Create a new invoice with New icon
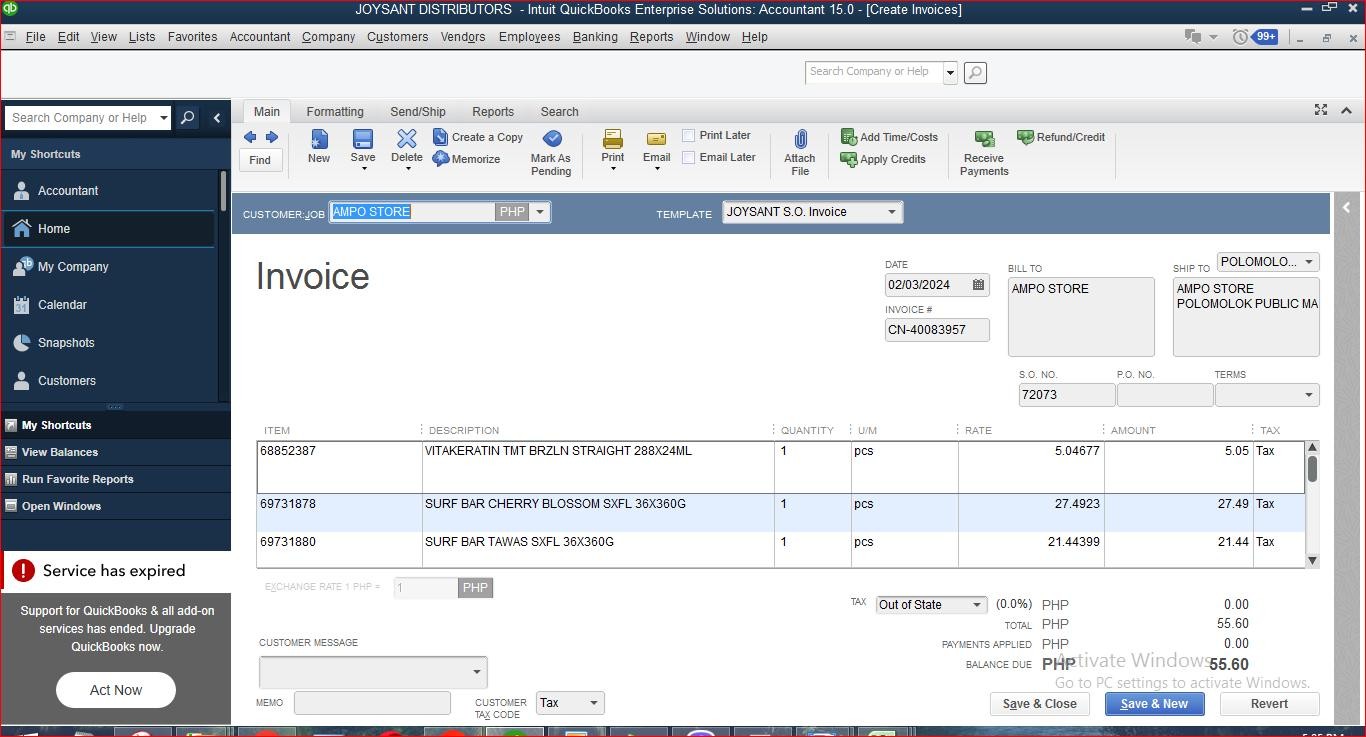Screen dimensions: 1366x737 coord(319,146)
